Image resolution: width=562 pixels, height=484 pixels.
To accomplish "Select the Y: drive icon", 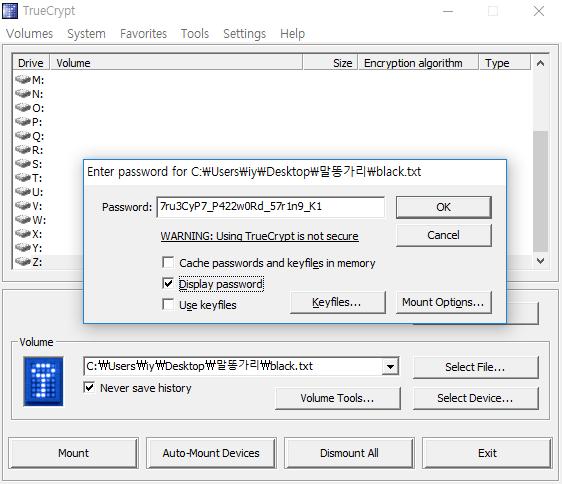I will [23, 247].
